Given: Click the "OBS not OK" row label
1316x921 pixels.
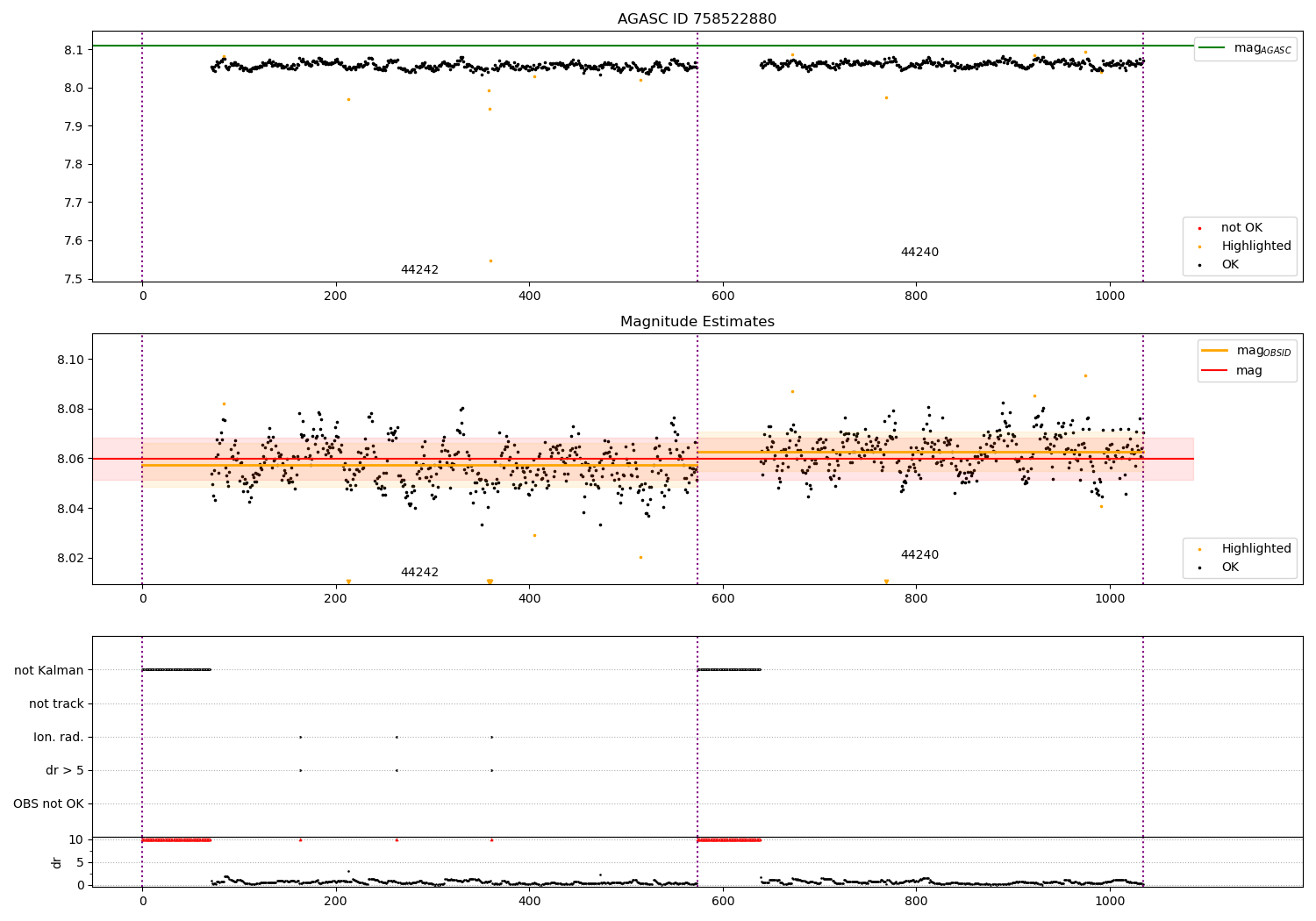Looking at the screenshot, I should pos(48,803).
